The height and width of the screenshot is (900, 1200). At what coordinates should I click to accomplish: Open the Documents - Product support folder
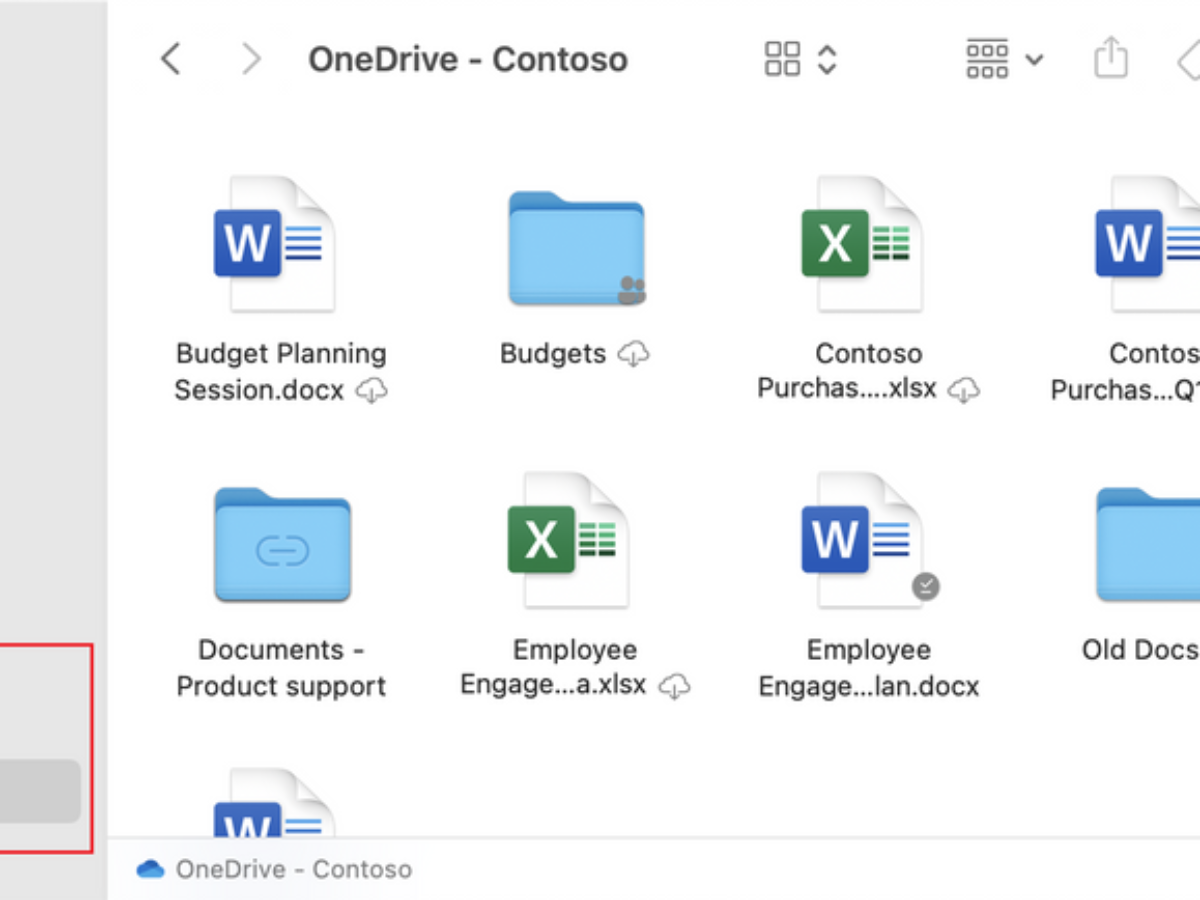pyautogui.click(x=282, y=545)
